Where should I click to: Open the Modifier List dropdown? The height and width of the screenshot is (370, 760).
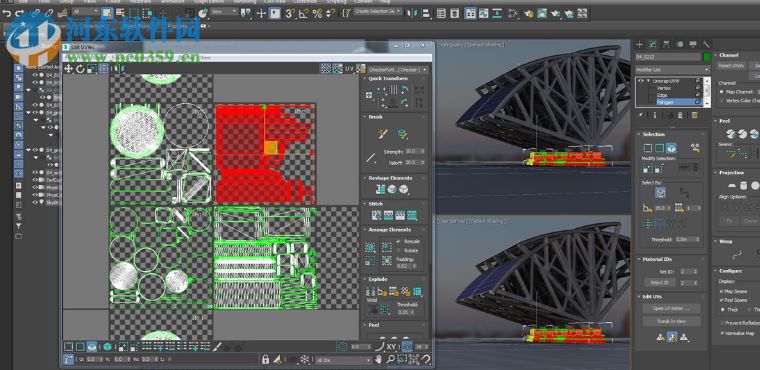coord(672,69)
